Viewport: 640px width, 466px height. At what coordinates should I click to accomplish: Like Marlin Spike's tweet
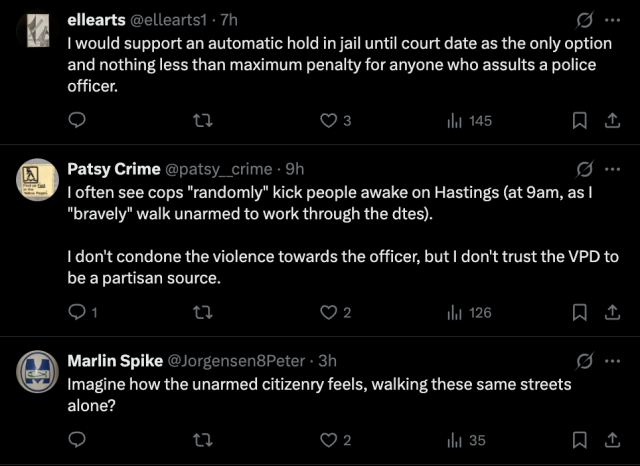(x=335, y=440)
